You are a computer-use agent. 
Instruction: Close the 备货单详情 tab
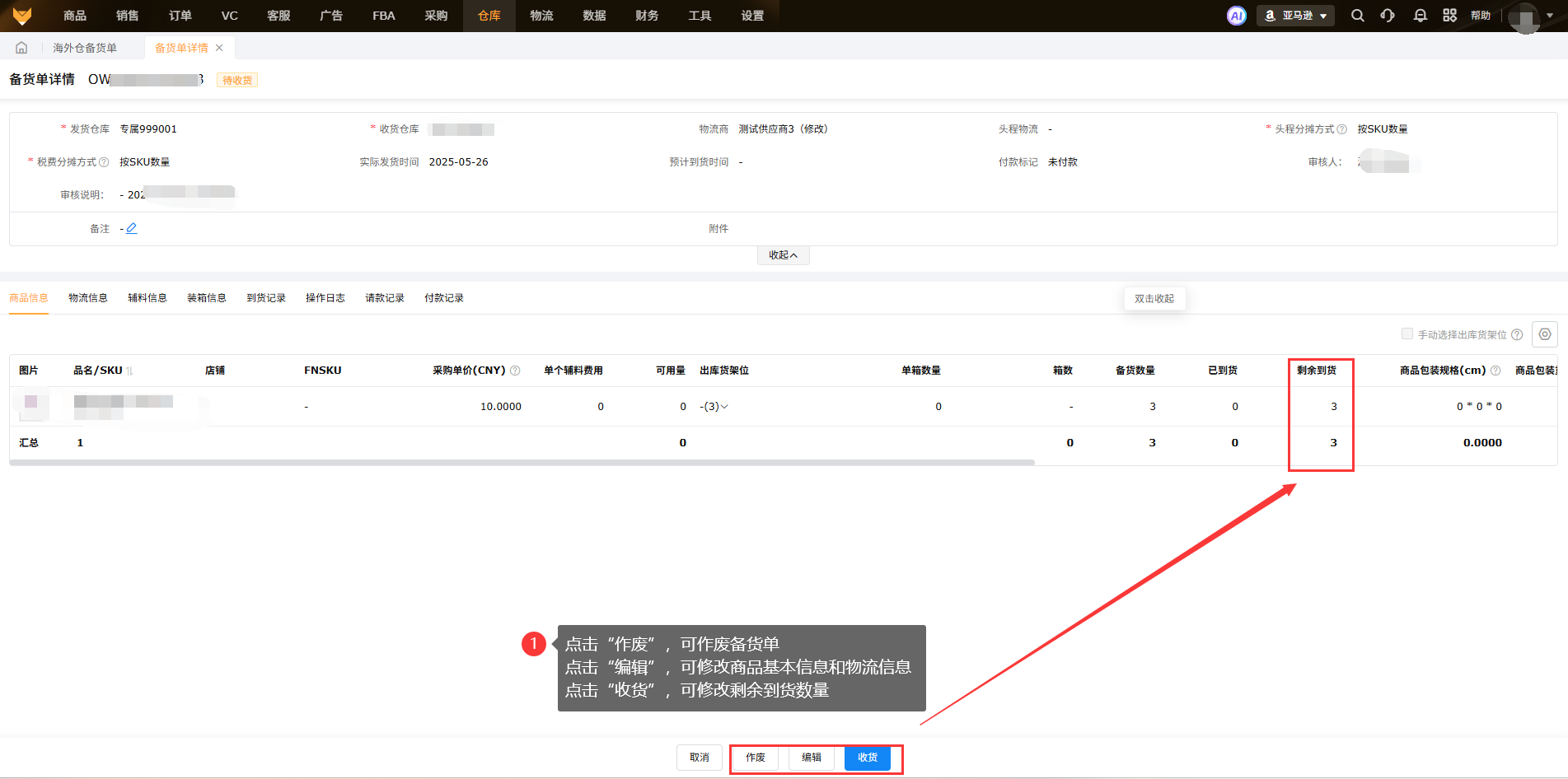pyautogui.click(x=219, y=48)
